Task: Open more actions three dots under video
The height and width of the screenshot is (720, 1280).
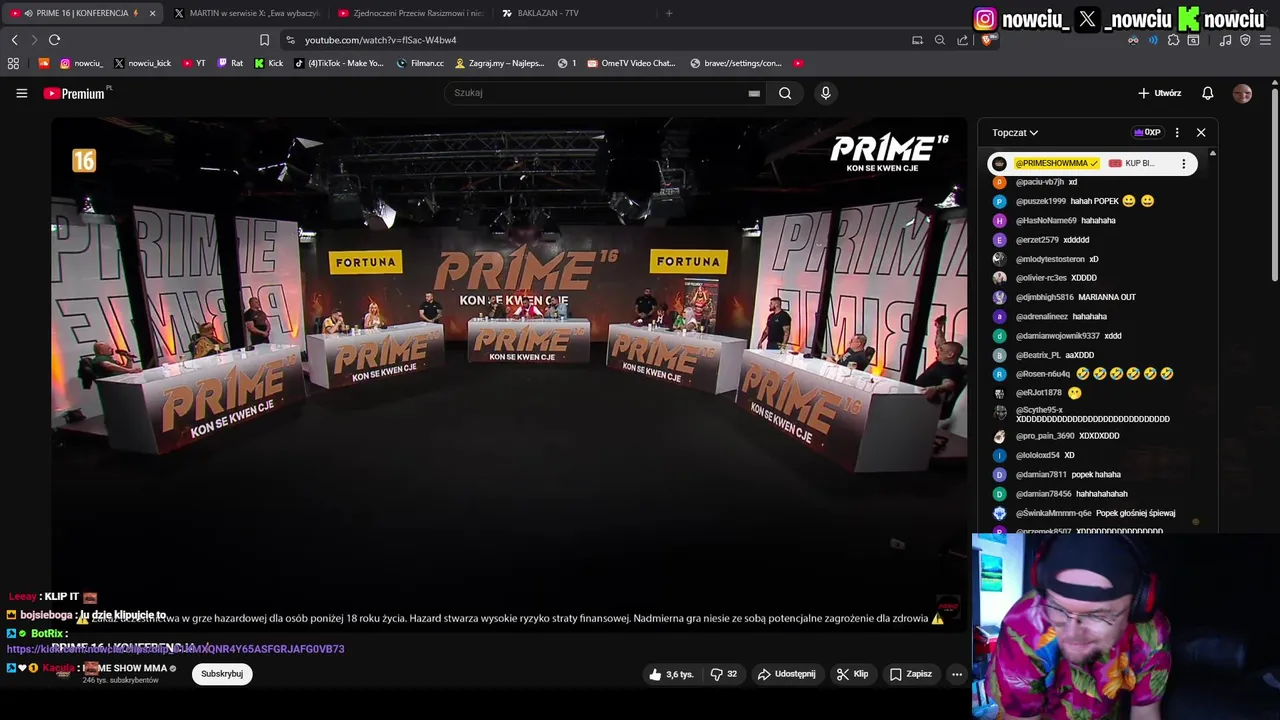Action: click(956, 674)
